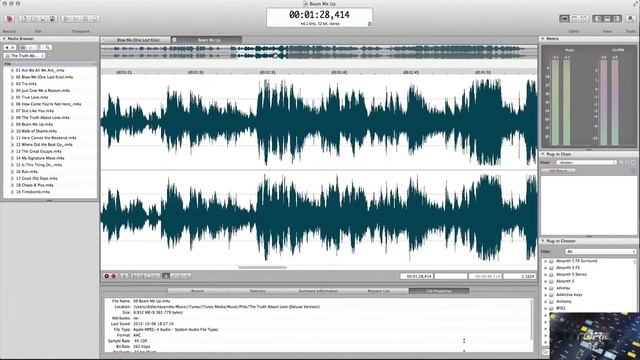Go back in Media Browser
This screenshot has width=640, height=360.
tap(7, 47)
